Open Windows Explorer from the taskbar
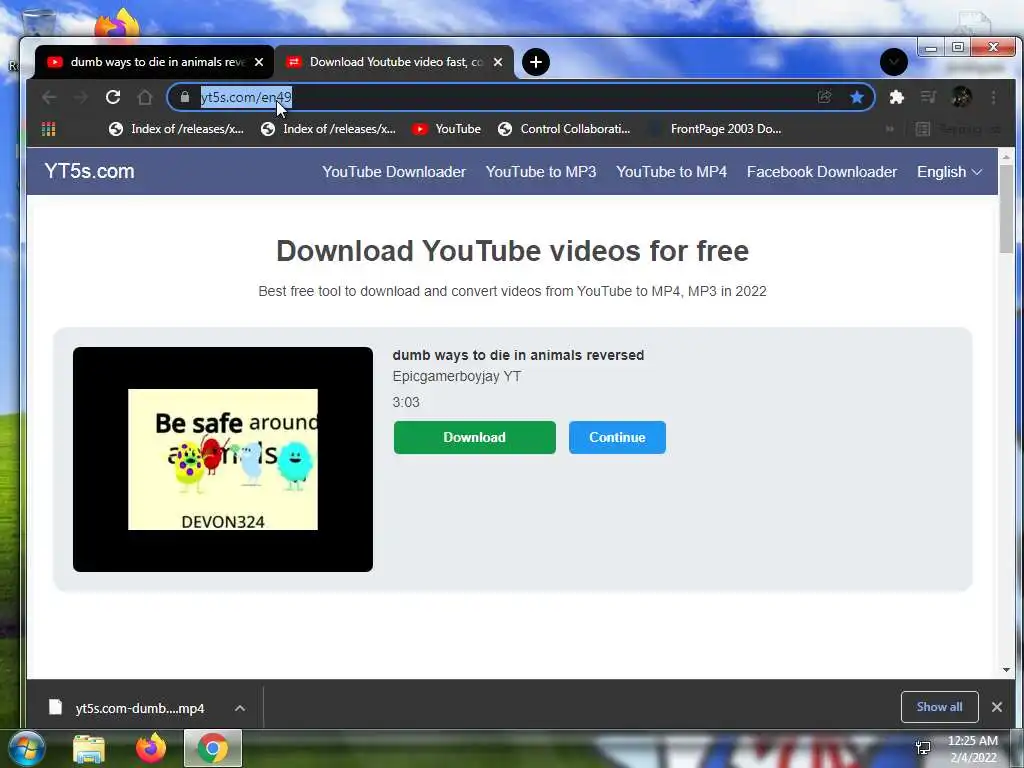The image size is (1024, 768). [89, 749]
